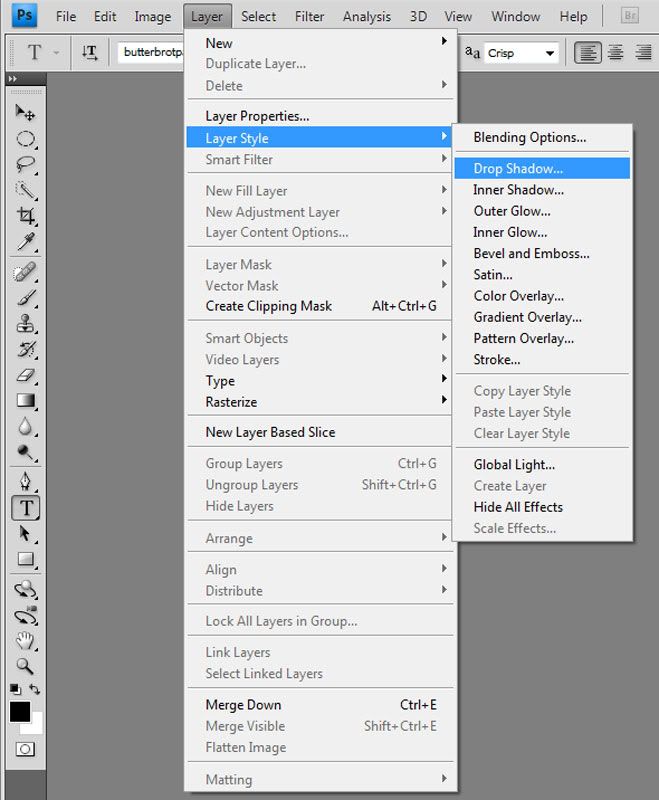Center text in options bar
659x800 pixels.
click(616, 53)
